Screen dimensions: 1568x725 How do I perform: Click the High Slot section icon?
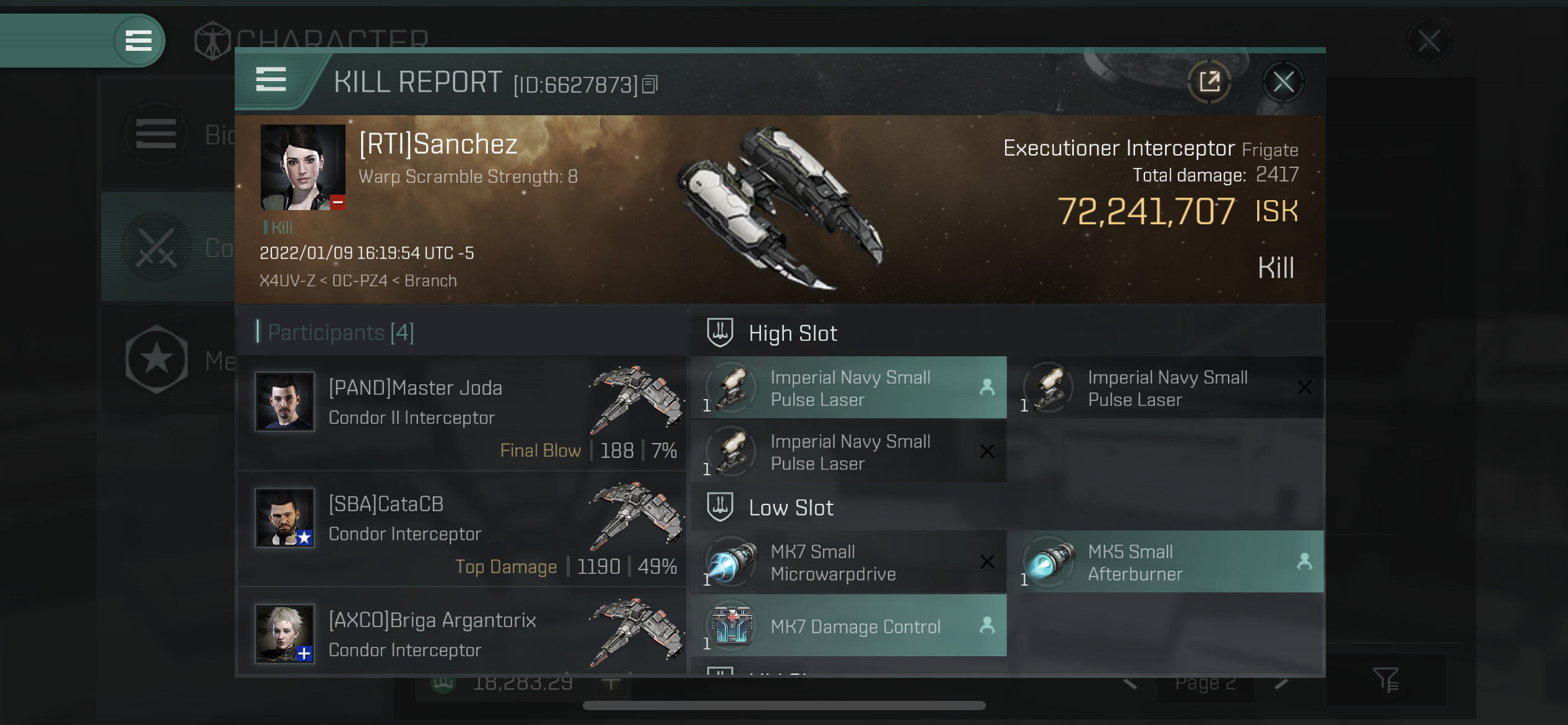pyautogui.click(x=720, y=333)
